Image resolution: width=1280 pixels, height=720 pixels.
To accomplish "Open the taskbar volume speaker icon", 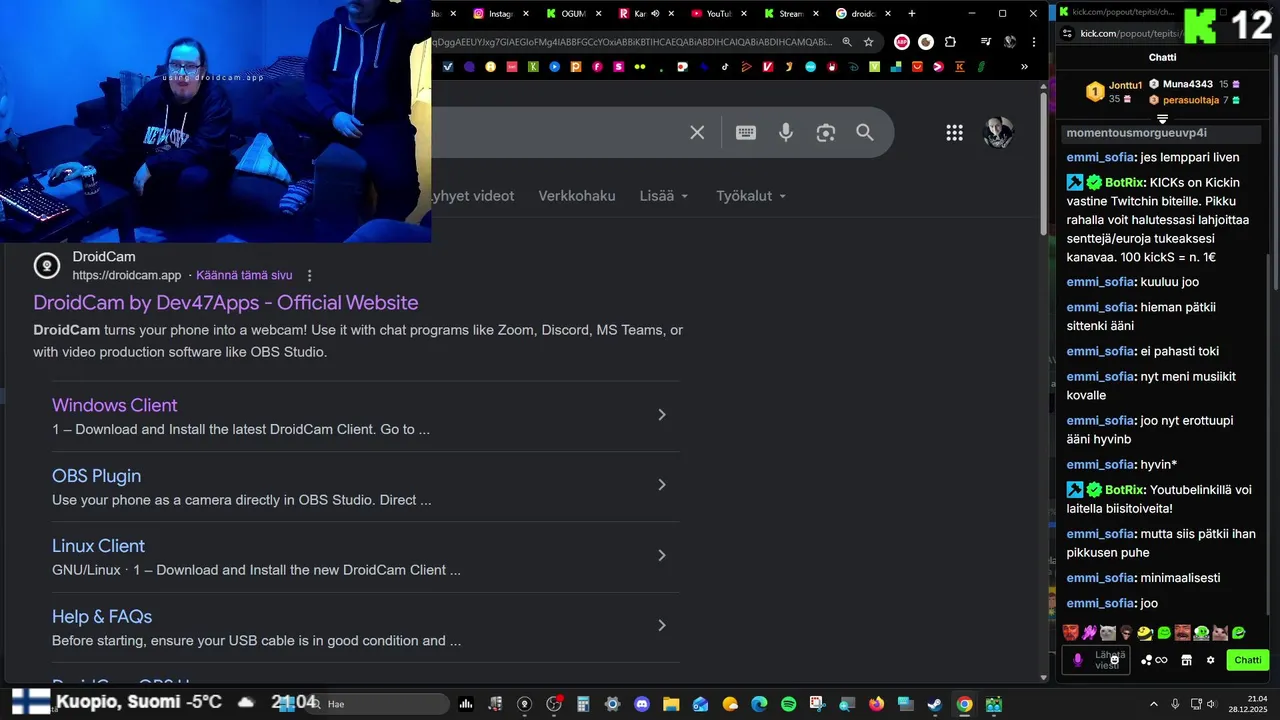I will [x=1211, y=704].
